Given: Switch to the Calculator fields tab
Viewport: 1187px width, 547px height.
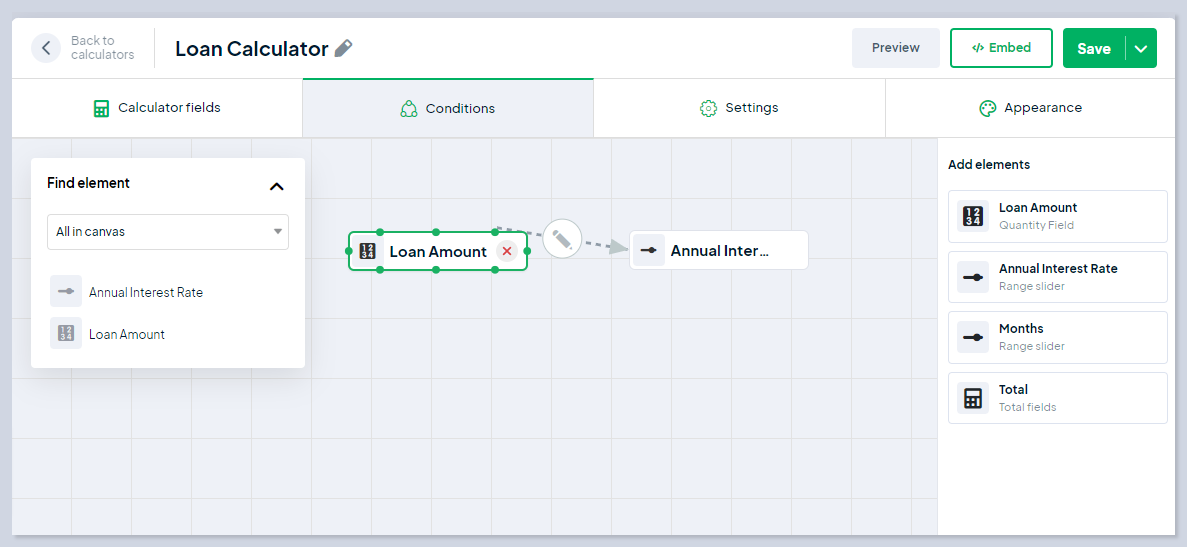Looking at the screenshot, I should [x=157, y=108].
